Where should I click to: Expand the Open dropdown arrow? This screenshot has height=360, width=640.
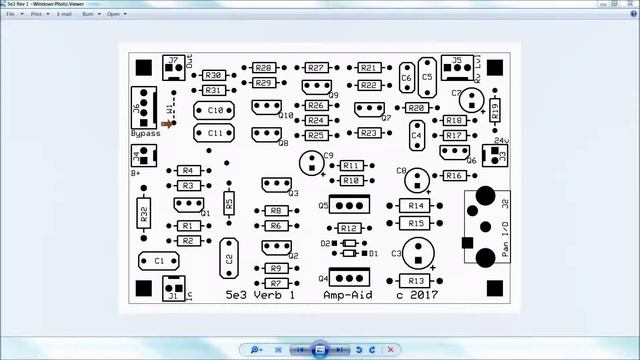(125, 14)
